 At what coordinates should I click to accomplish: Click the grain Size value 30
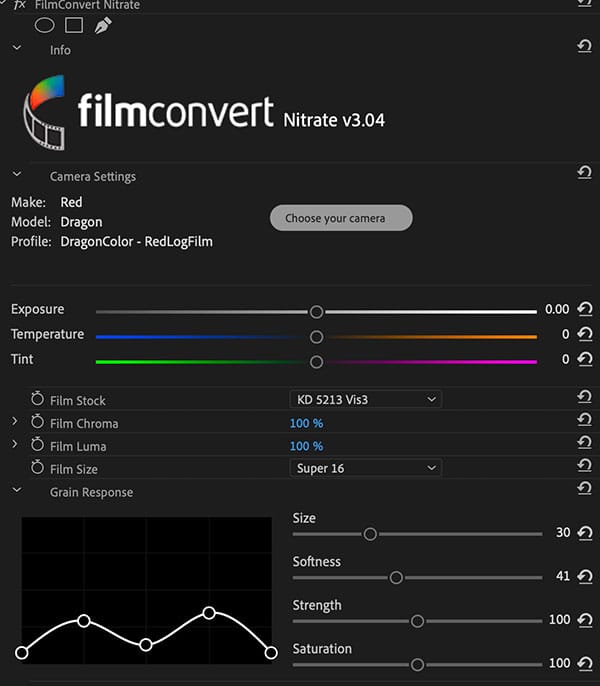point(563,532)
